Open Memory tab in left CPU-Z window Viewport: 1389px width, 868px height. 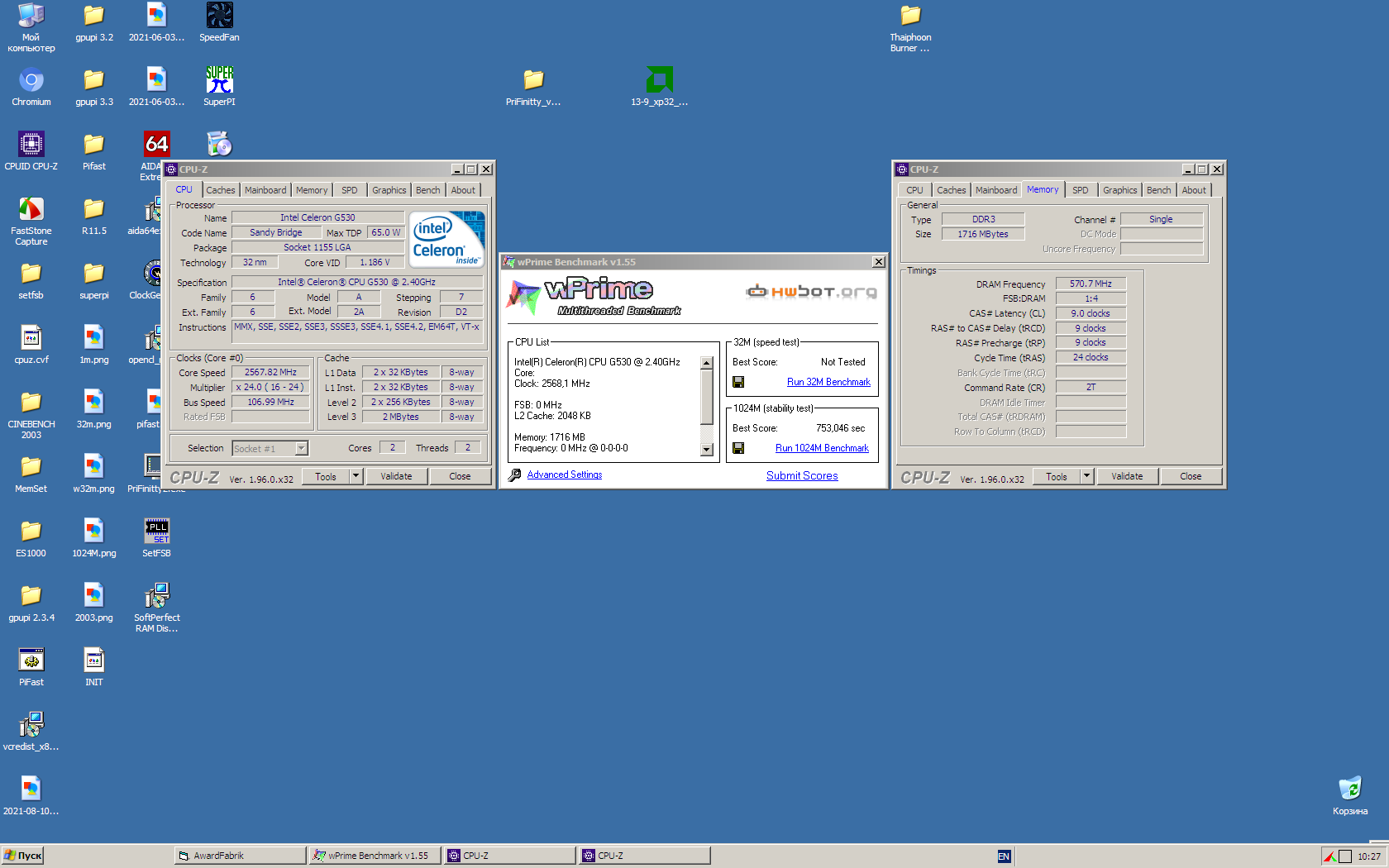click(x=312, y=190)
